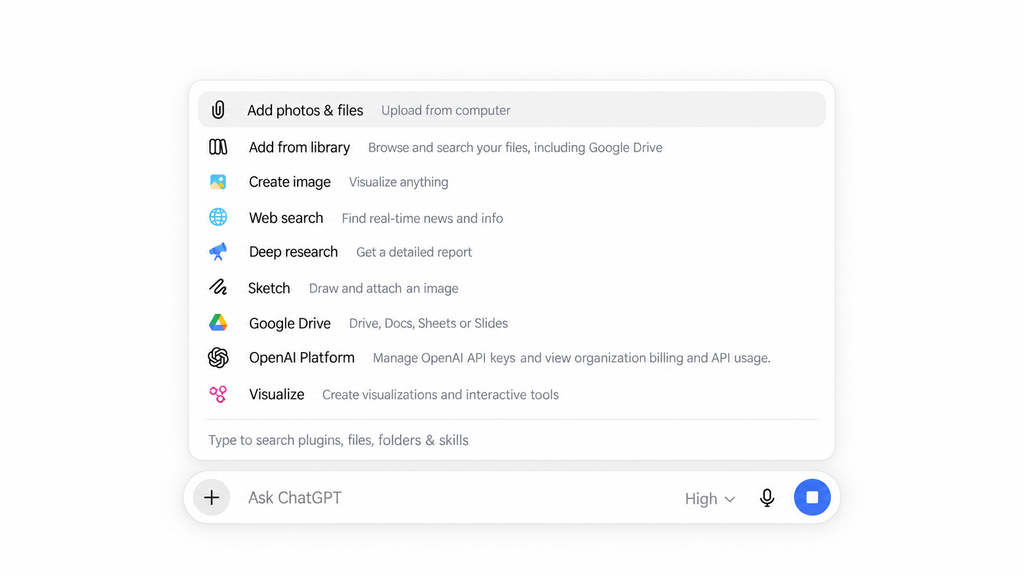The width and height of the screenshot is (1024, 576).
Task: Click the 'Visualize anything' text
Action: point(398,182)
